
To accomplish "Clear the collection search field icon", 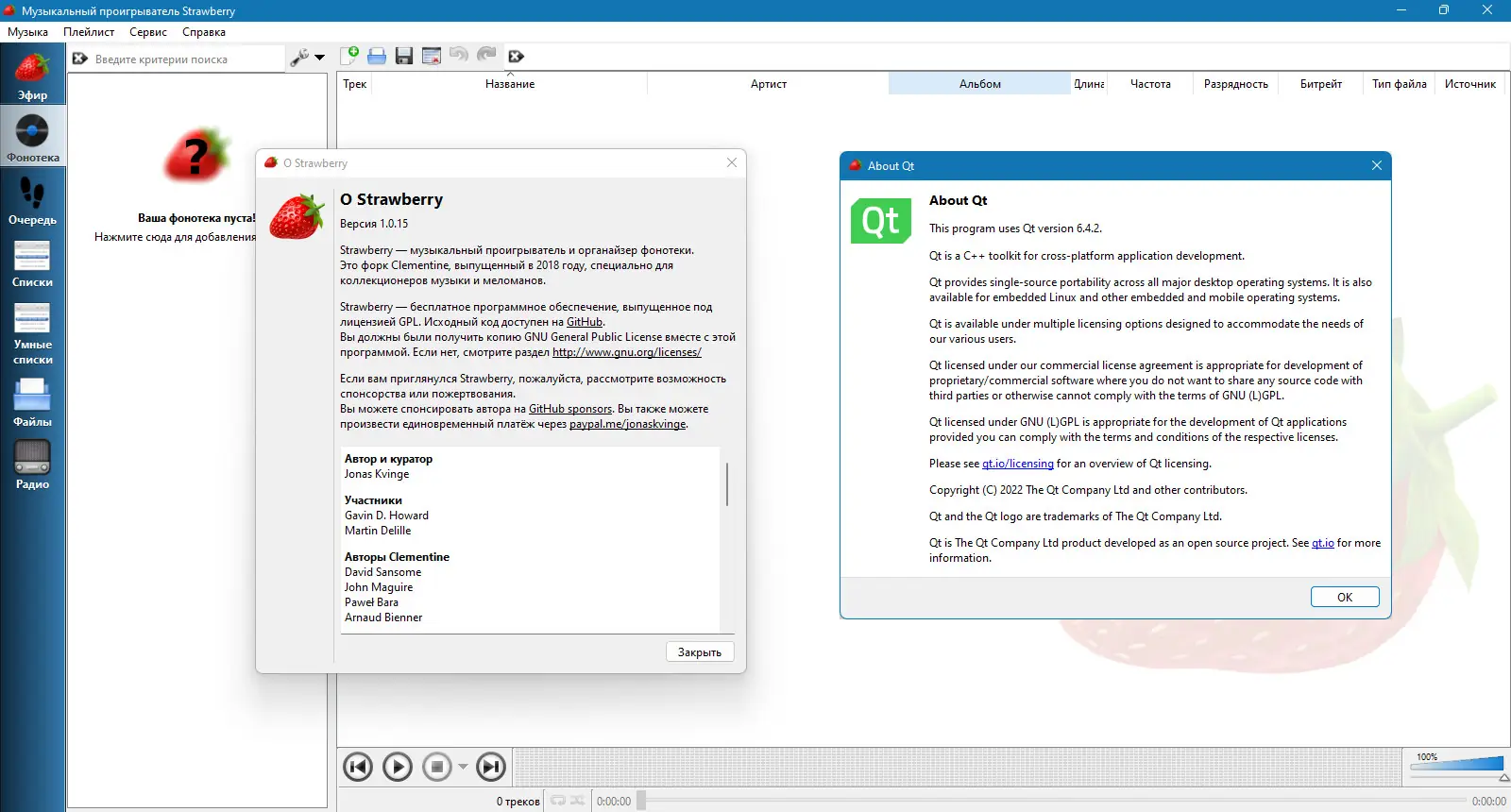I will 80,59.
